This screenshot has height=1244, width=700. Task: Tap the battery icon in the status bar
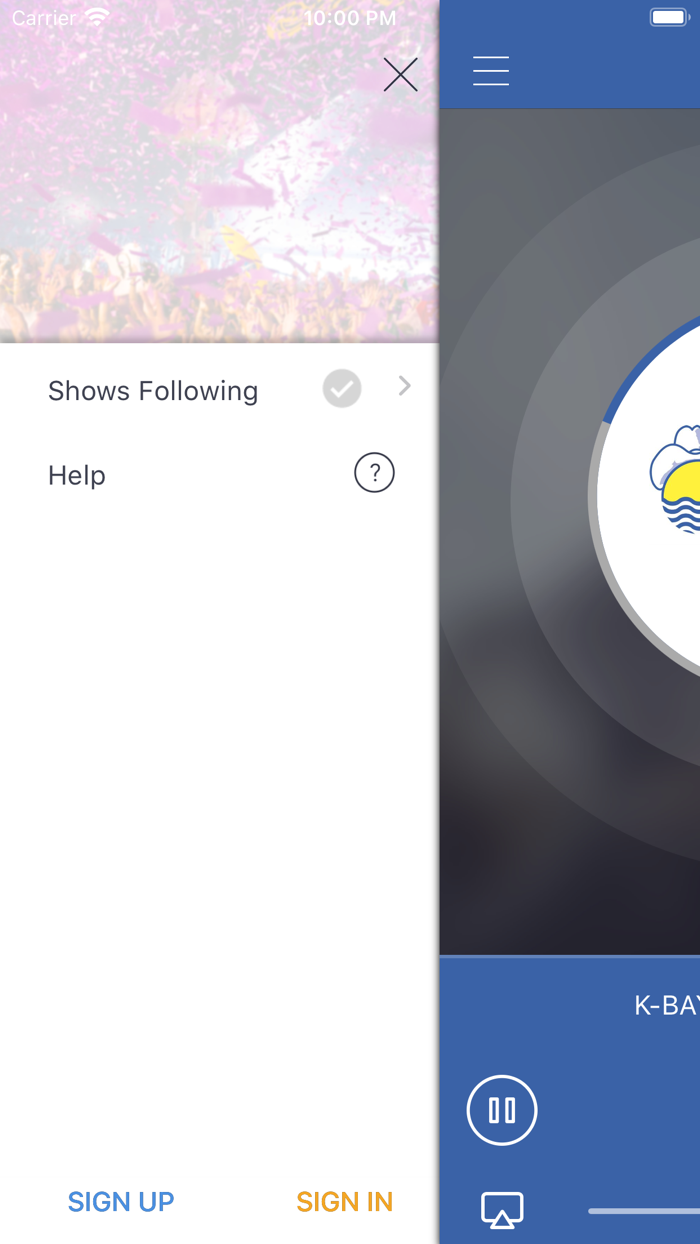tap(668, 17)
